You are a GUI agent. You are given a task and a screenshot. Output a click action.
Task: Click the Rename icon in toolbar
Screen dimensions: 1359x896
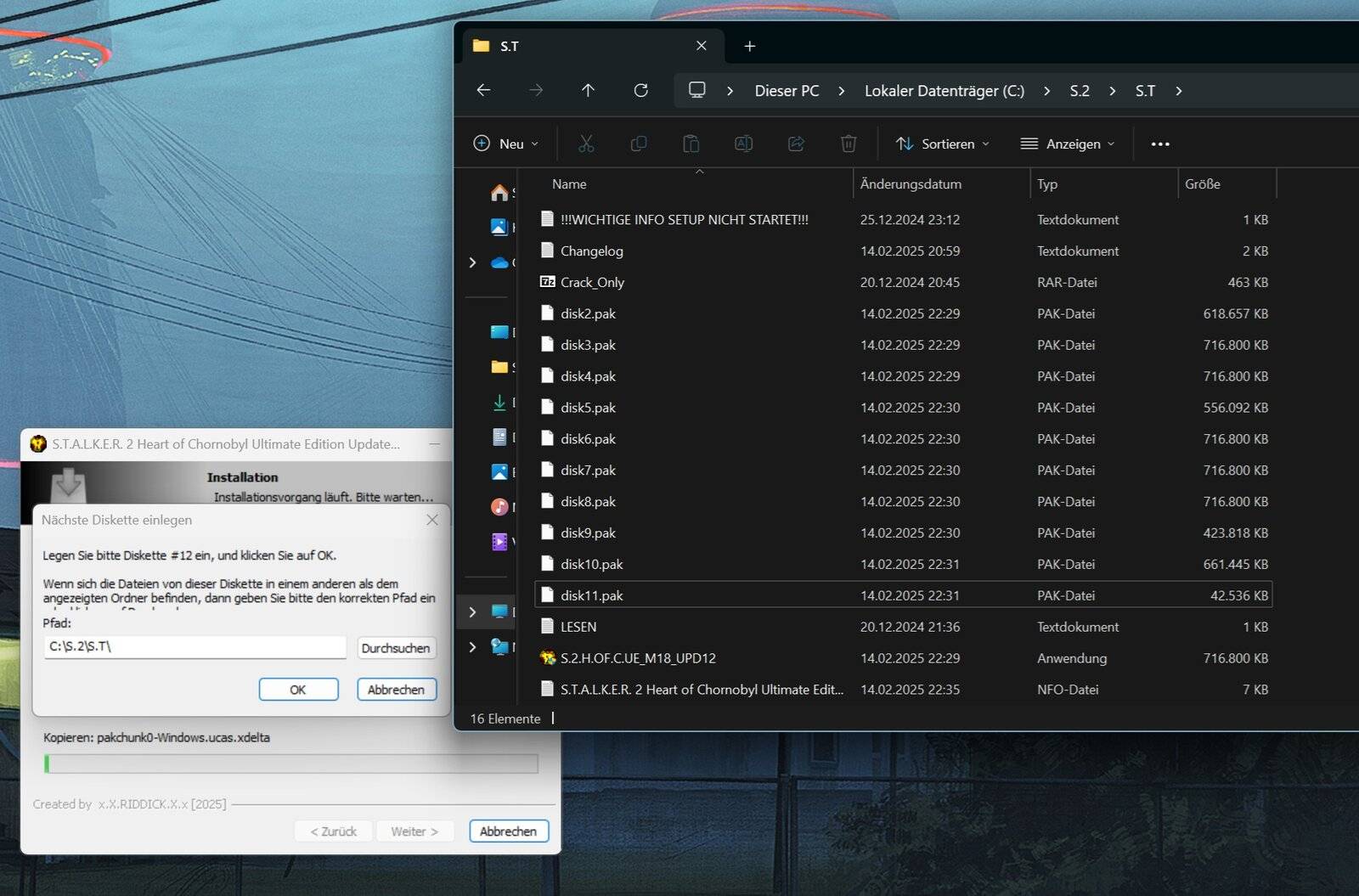pyautogui.click(x=743, y=144)
